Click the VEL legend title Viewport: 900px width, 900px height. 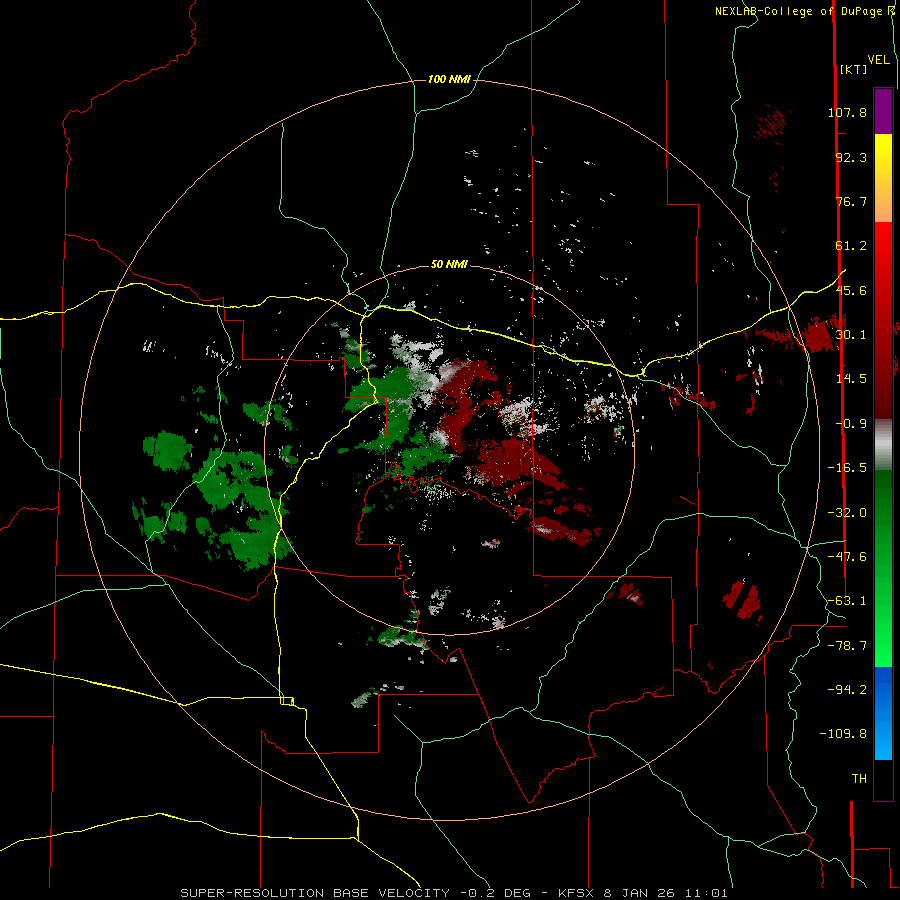[x=878, y=60]
